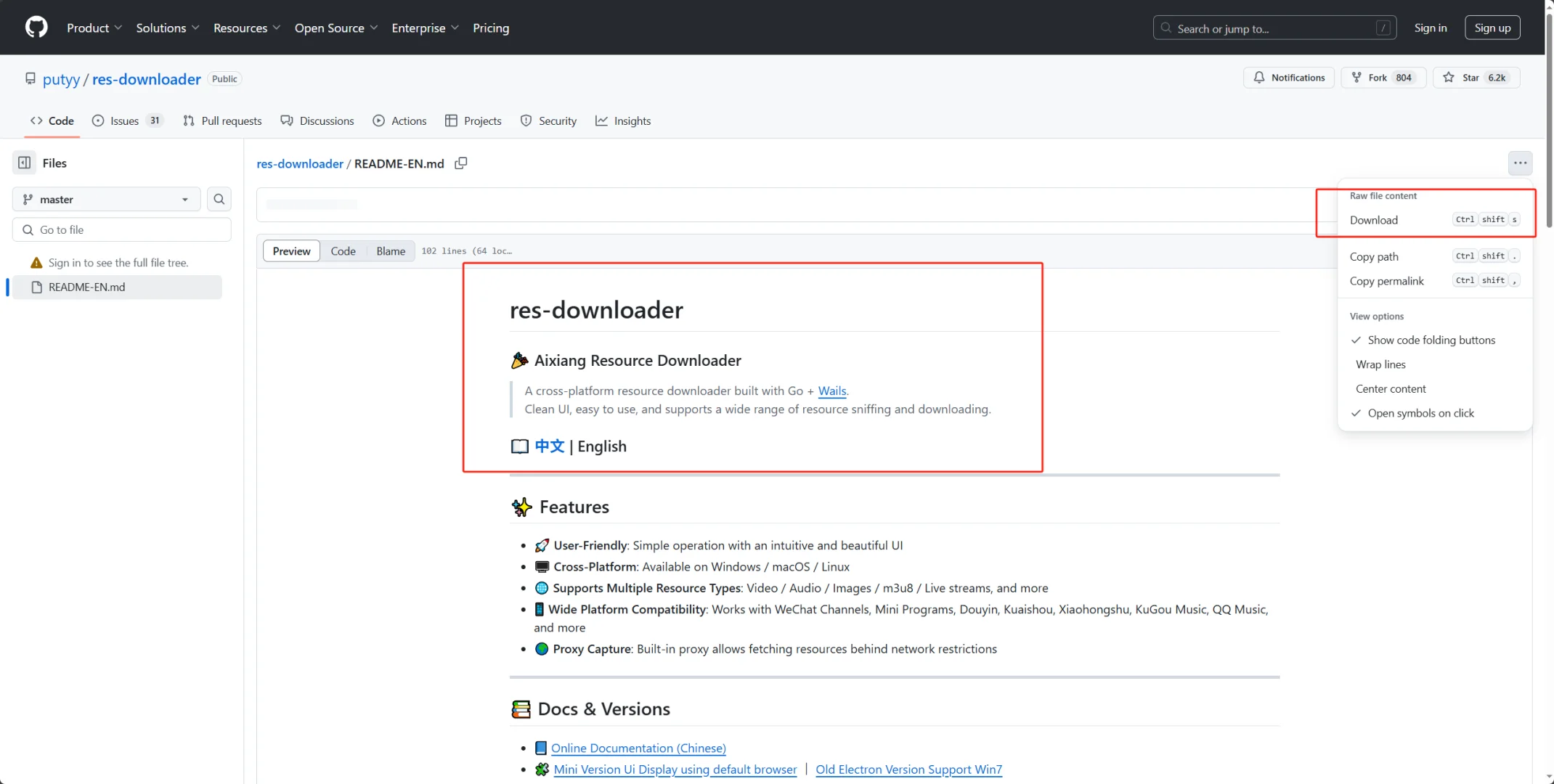Viewport: 1554px width, 784px height.
Task: Click the Notifications bell button
Action: (1288, 78)
